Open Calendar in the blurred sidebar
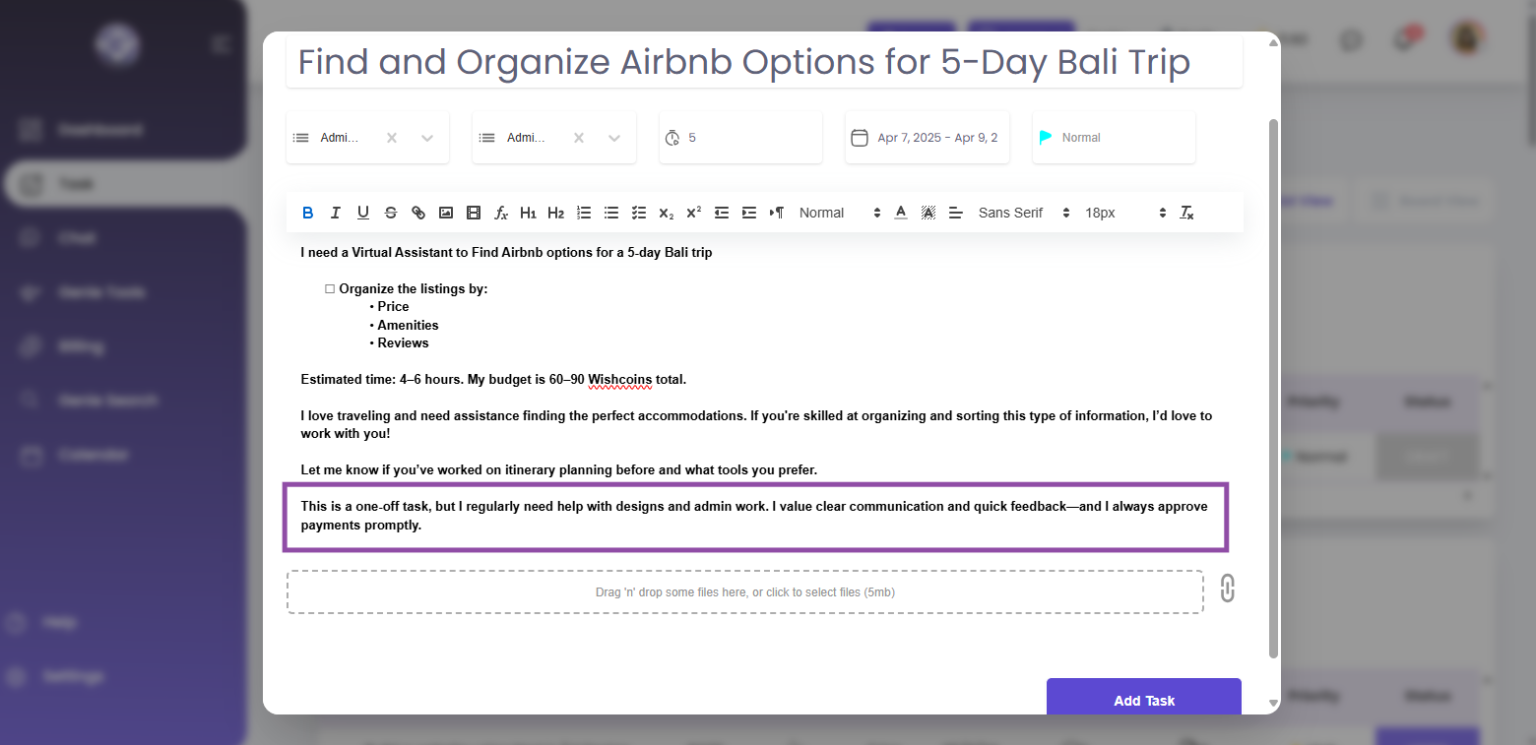Viewport: 1536px width, 745px height. tap(76, 455)
